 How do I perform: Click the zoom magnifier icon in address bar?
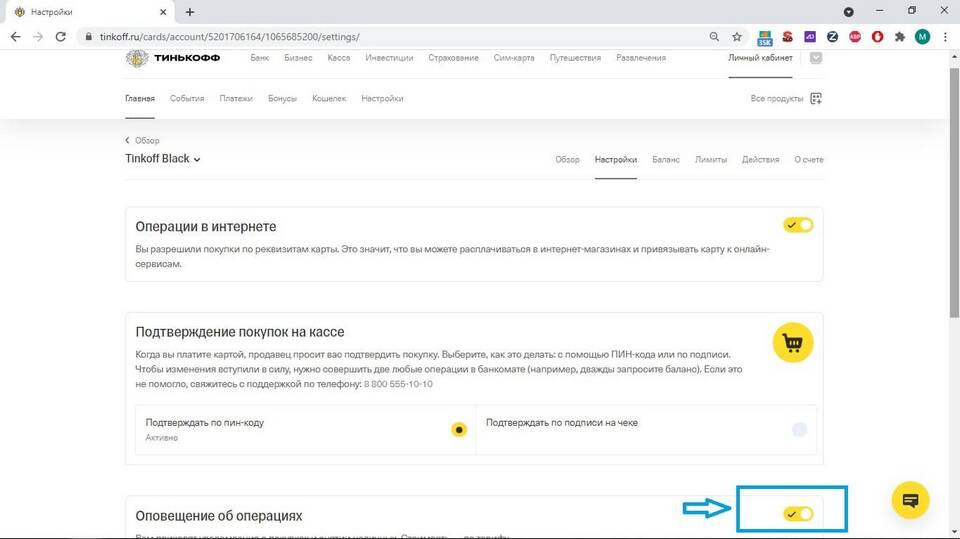pos(714,37)
